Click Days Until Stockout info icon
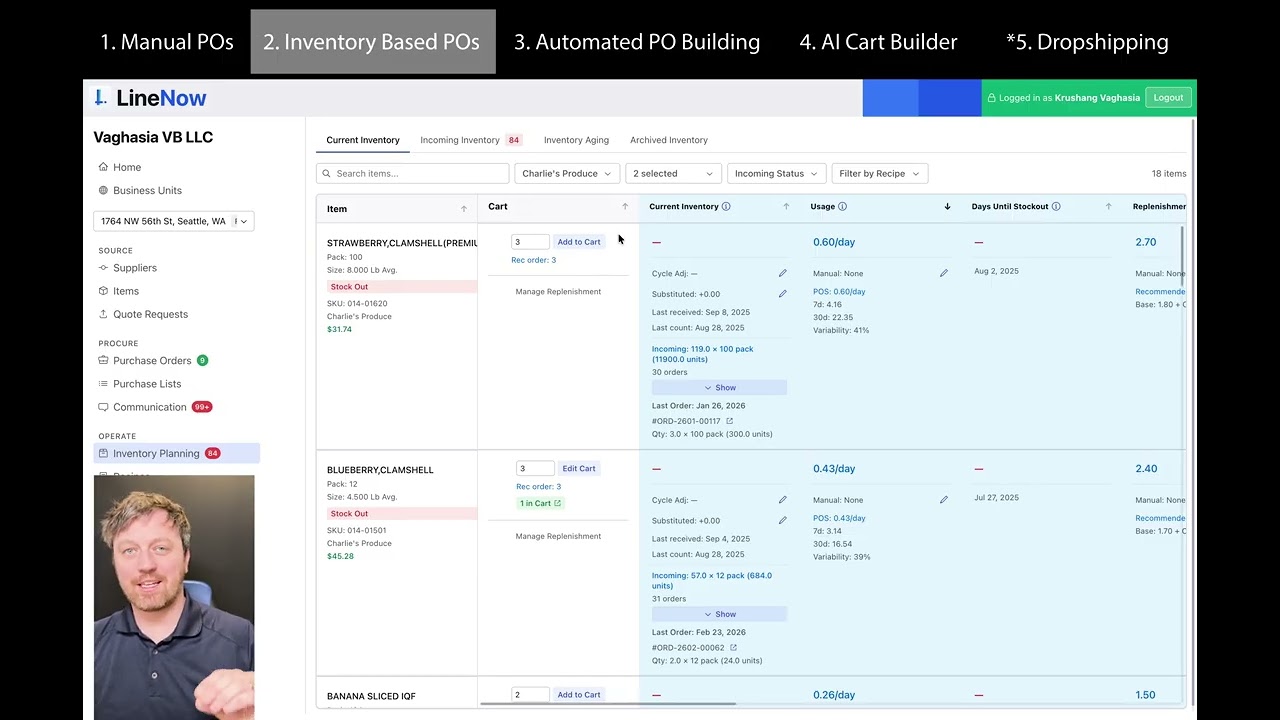 [1056, 207]
